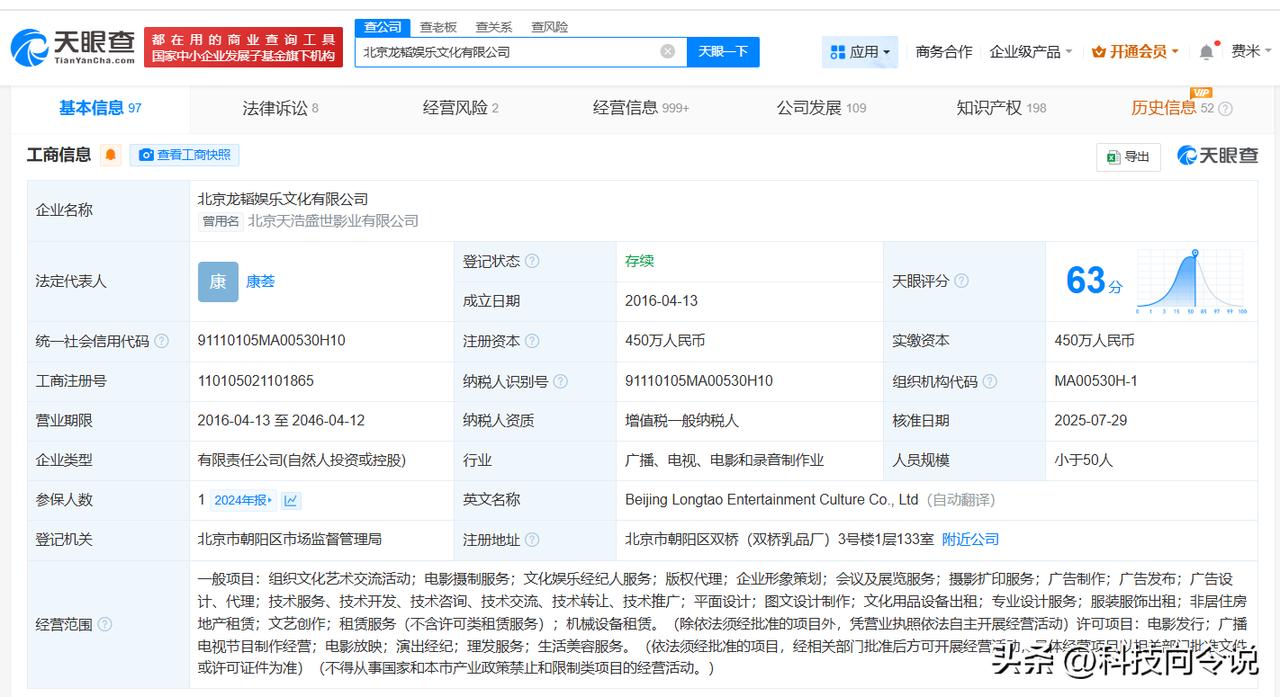Image resolution: width=1280 pixels, height=697 pixels.
Task: Open legal representative 康荟 link
Action: pos(260,282)
